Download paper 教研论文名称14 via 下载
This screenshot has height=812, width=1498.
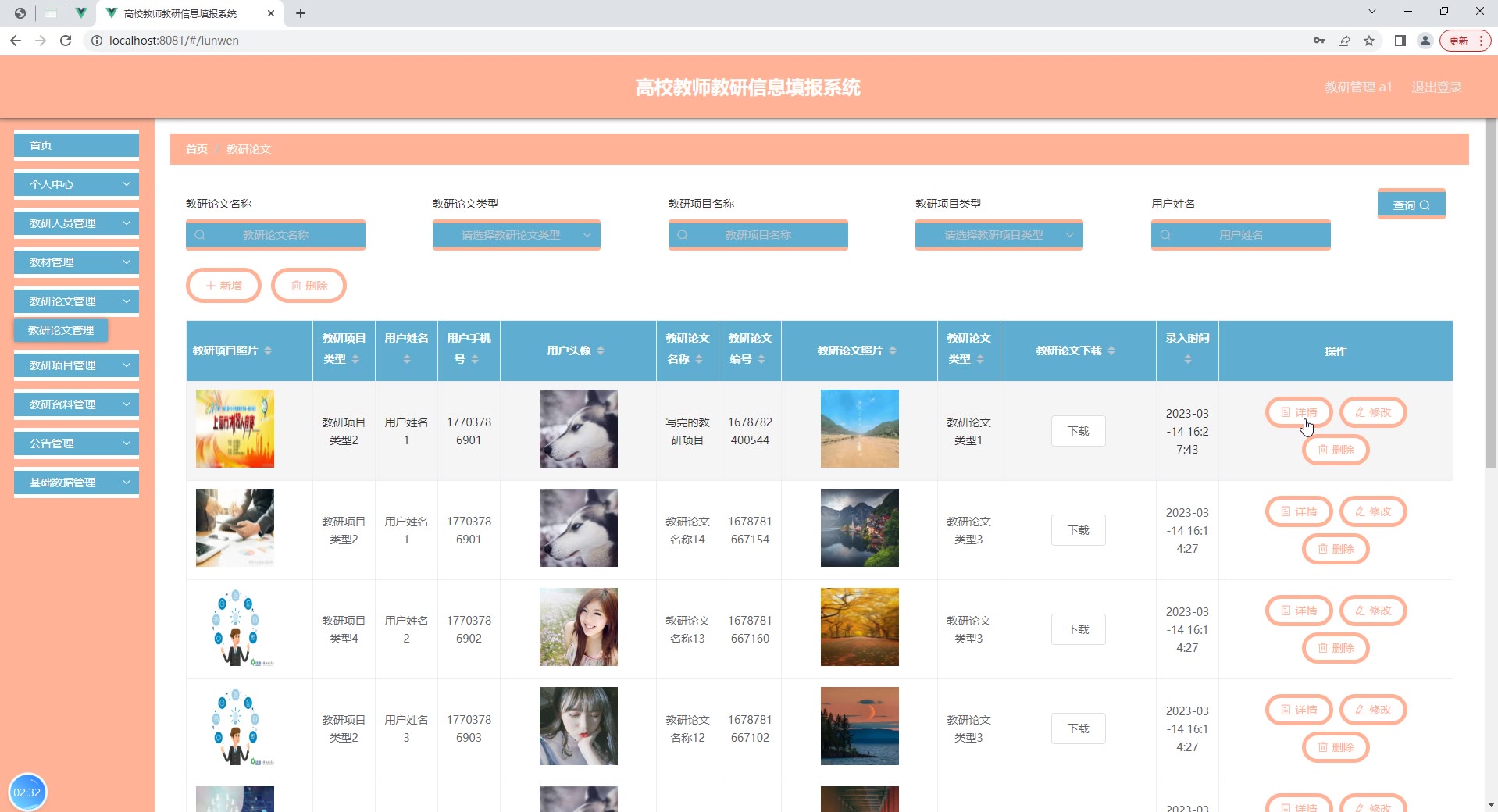point(1079,530)
